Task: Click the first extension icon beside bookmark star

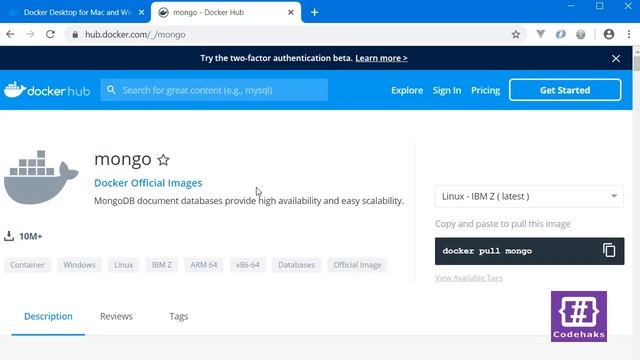Action: click(x=540, y=34)
